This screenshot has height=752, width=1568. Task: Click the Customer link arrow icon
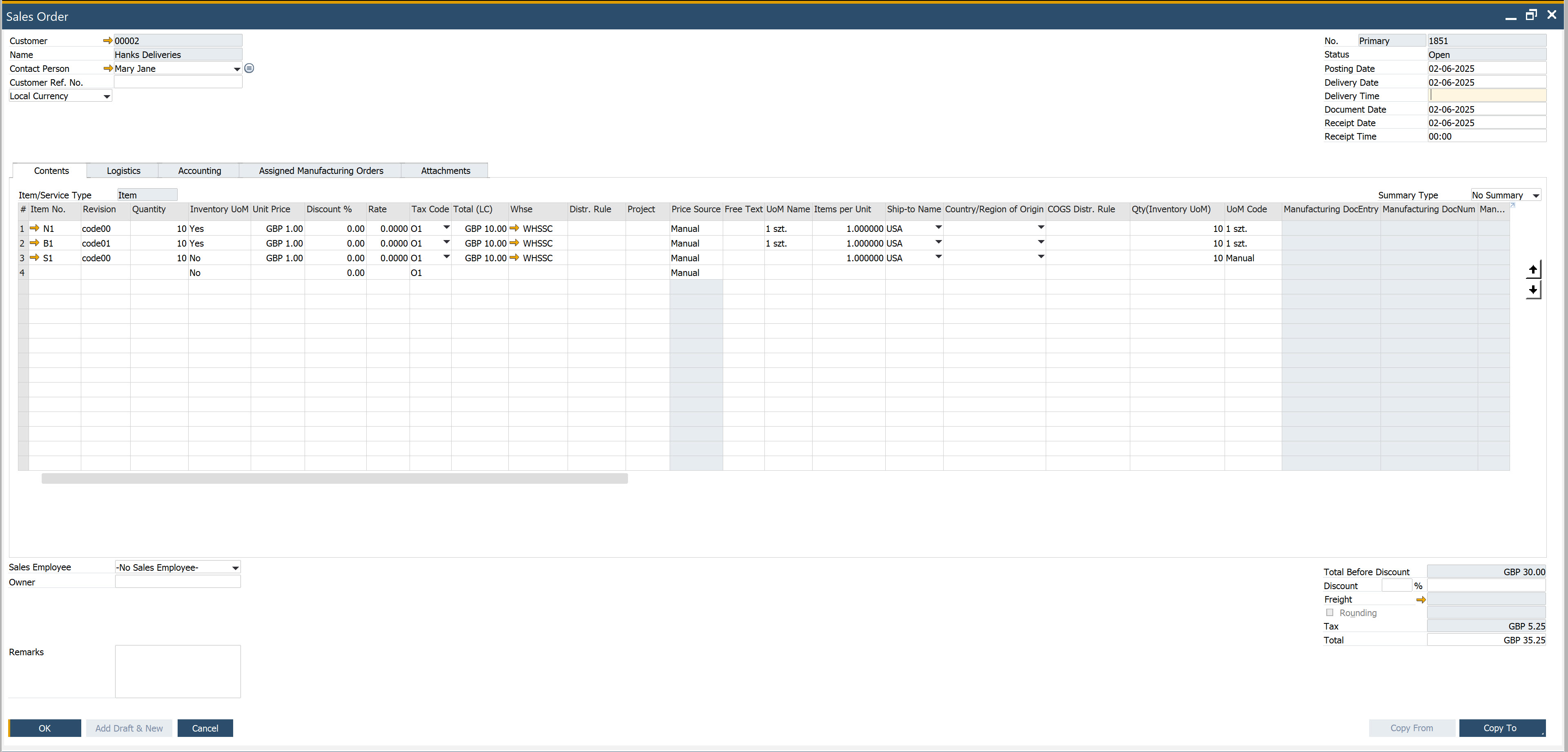coord(107,41)
